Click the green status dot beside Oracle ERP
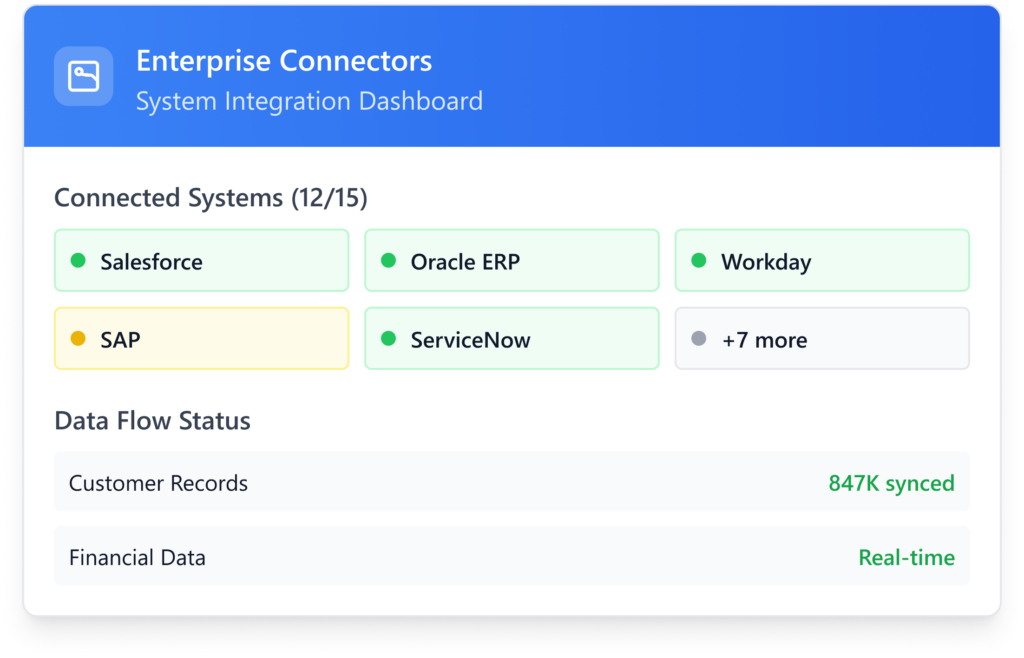The height and width of the screenshot is (658, 1024). [389, 260]
